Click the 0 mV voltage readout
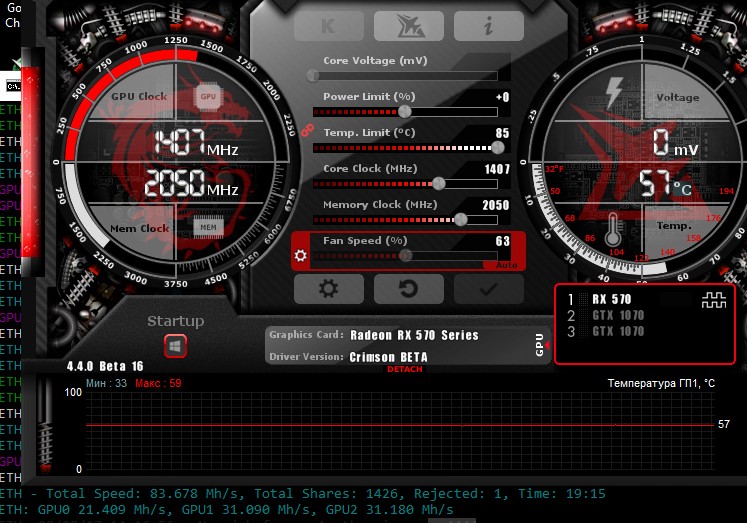This screenshot has height=523, width=747. click(x=675, y=142)
